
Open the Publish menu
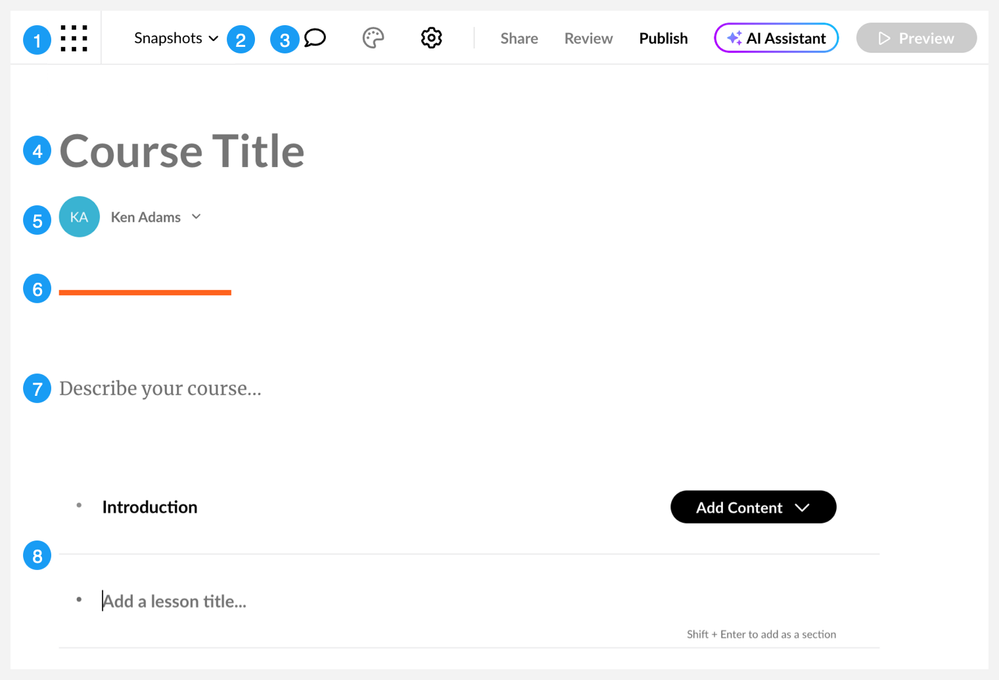pyautogui.click(x=663, y=38)
